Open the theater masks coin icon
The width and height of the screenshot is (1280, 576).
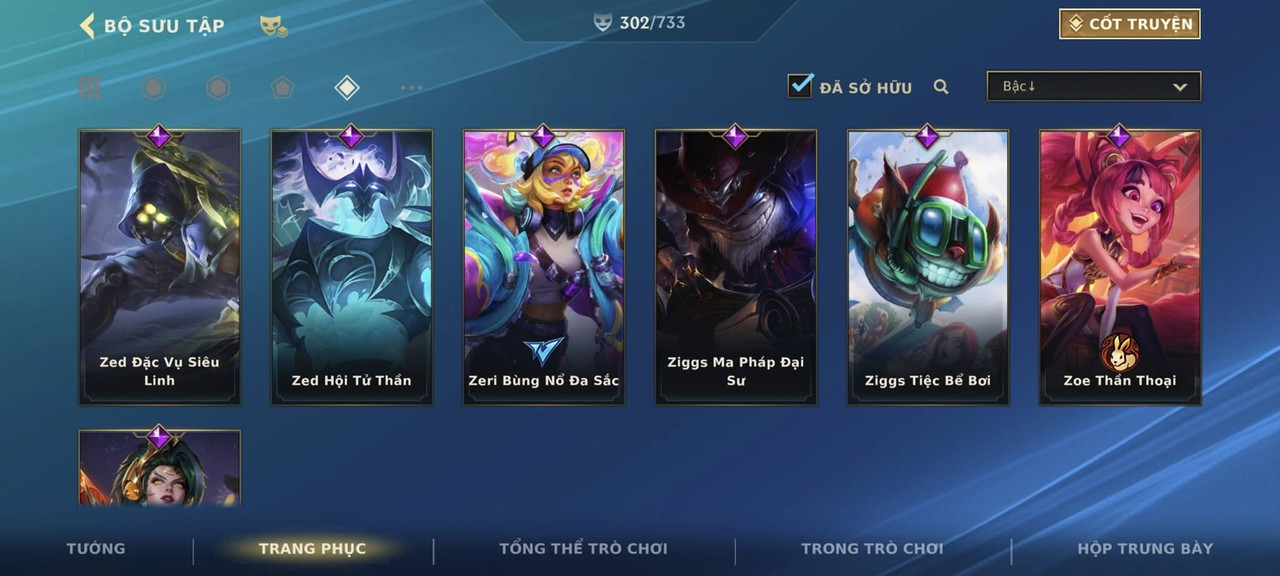[x=273, y=26]
